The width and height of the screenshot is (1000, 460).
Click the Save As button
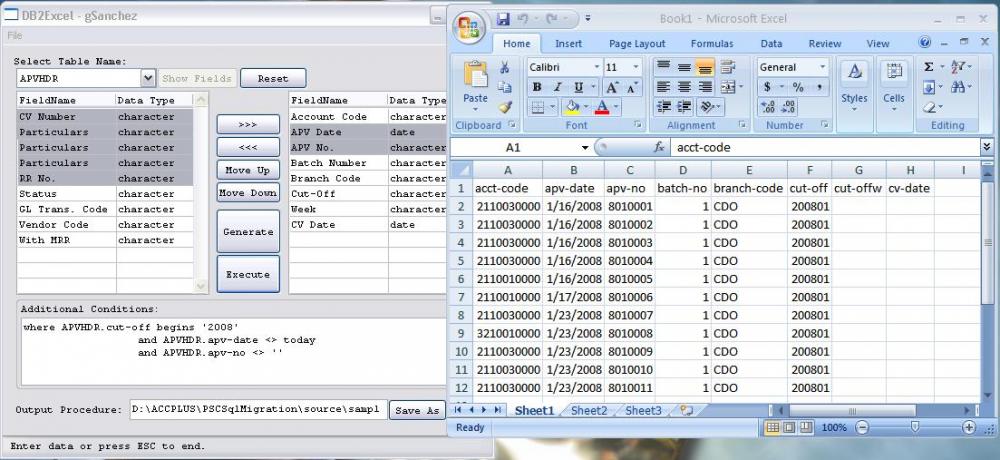[x=417, y=410]
